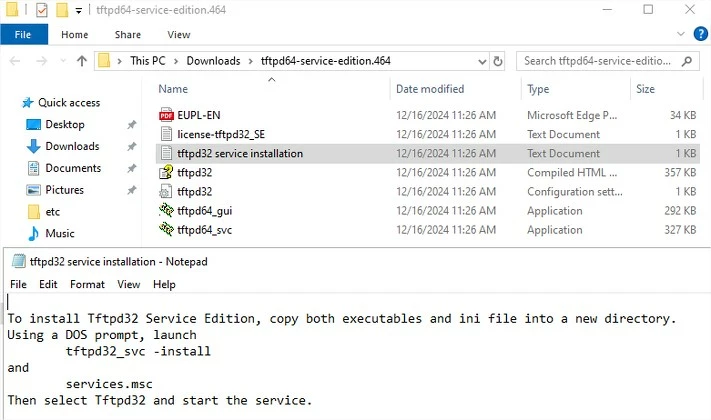Click the tftpd64_gui file name
Image resolution: width=711 pixels, height=420 pixels.
[x=205, y=211]
